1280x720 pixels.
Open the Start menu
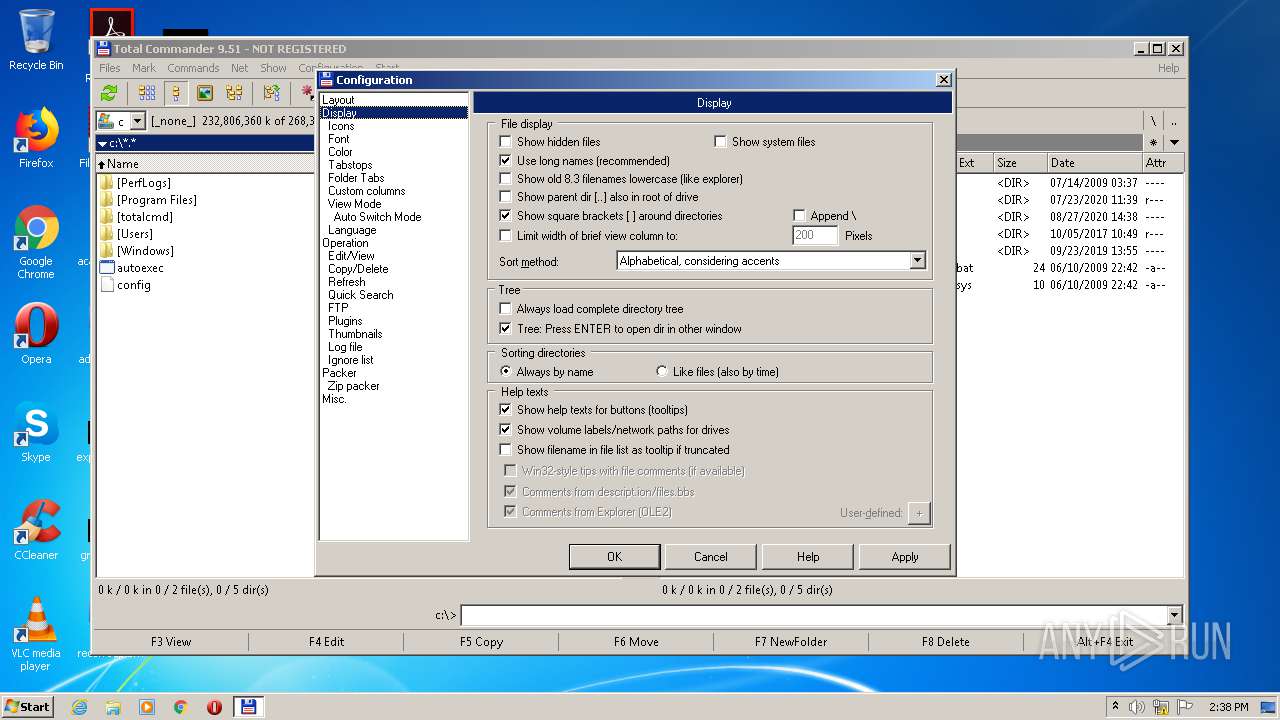coord(27,707)
